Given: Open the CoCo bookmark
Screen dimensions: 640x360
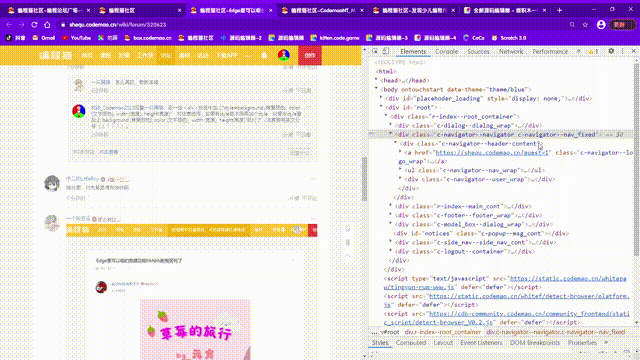Looking at the screenshot, I should pyautogui.click(x=474, y=38).
